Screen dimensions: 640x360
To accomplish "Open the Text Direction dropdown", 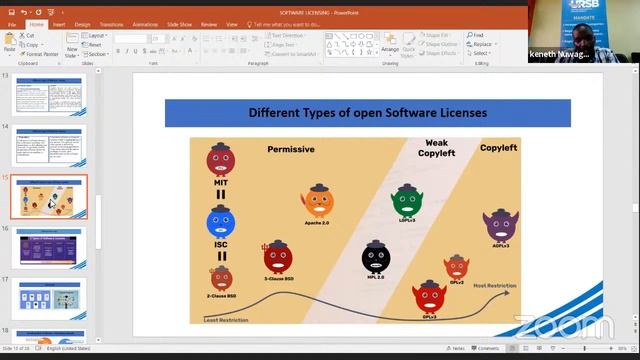I will pos(284,36).
